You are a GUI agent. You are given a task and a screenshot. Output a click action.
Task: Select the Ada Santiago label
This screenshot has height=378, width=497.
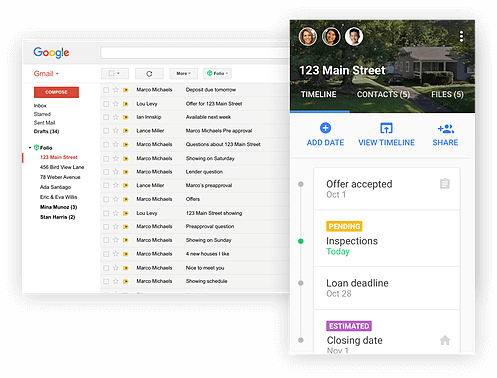click(x=55, y=187)
